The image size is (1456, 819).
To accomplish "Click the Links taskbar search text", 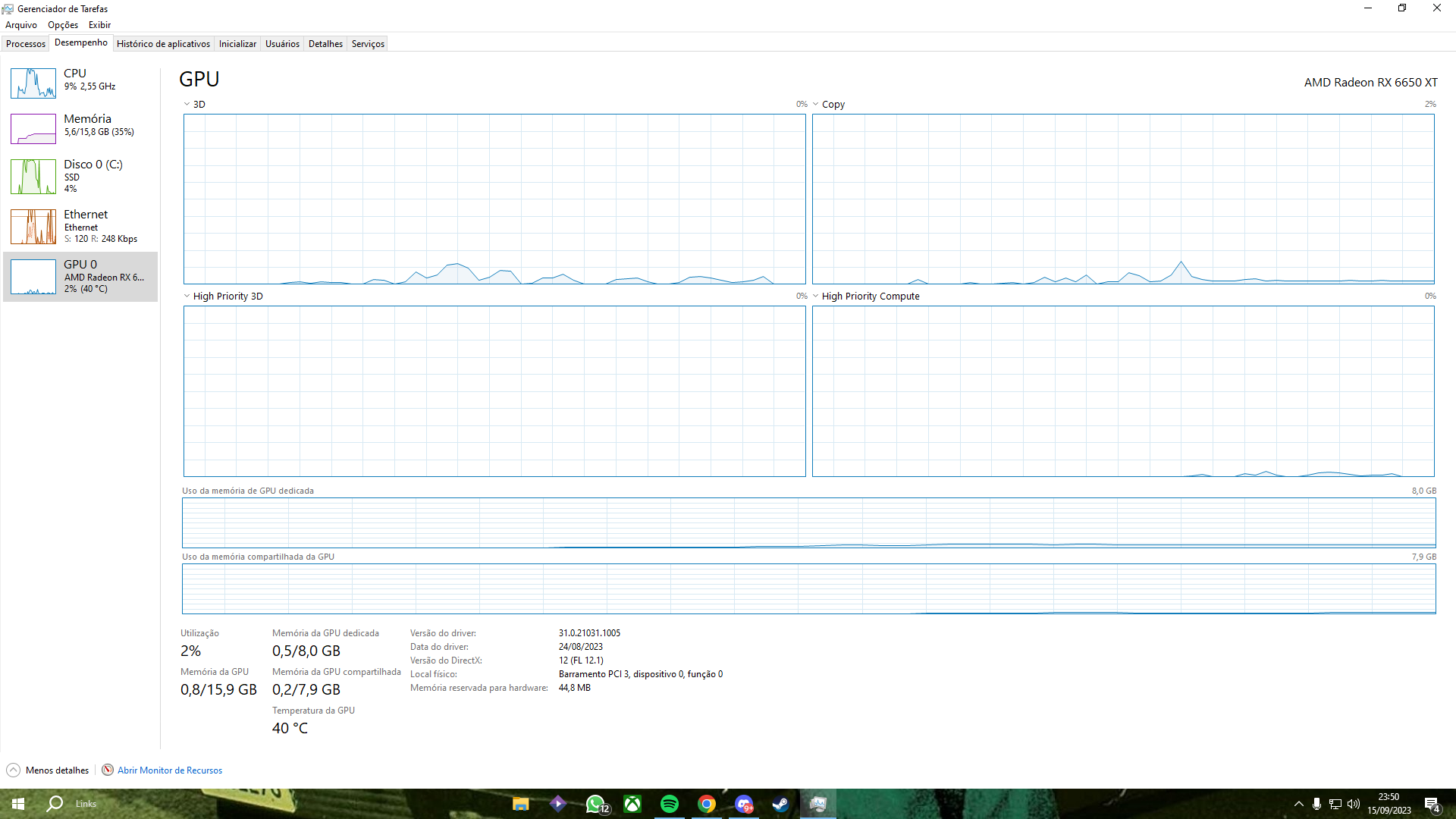I will click(86, 804).
